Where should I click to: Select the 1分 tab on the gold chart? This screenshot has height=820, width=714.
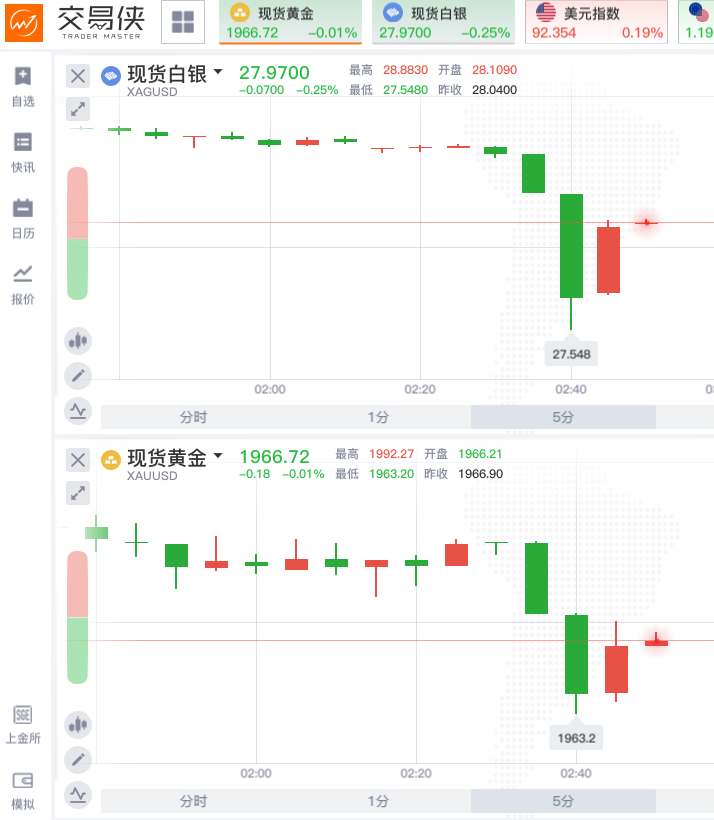378,801
